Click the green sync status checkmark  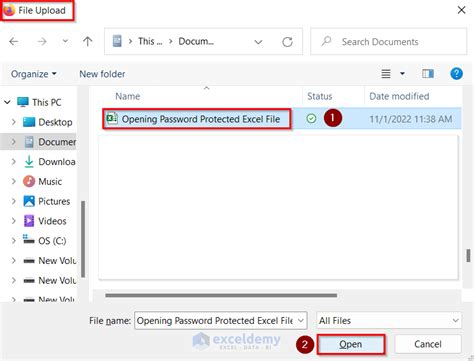click(311, 118)
